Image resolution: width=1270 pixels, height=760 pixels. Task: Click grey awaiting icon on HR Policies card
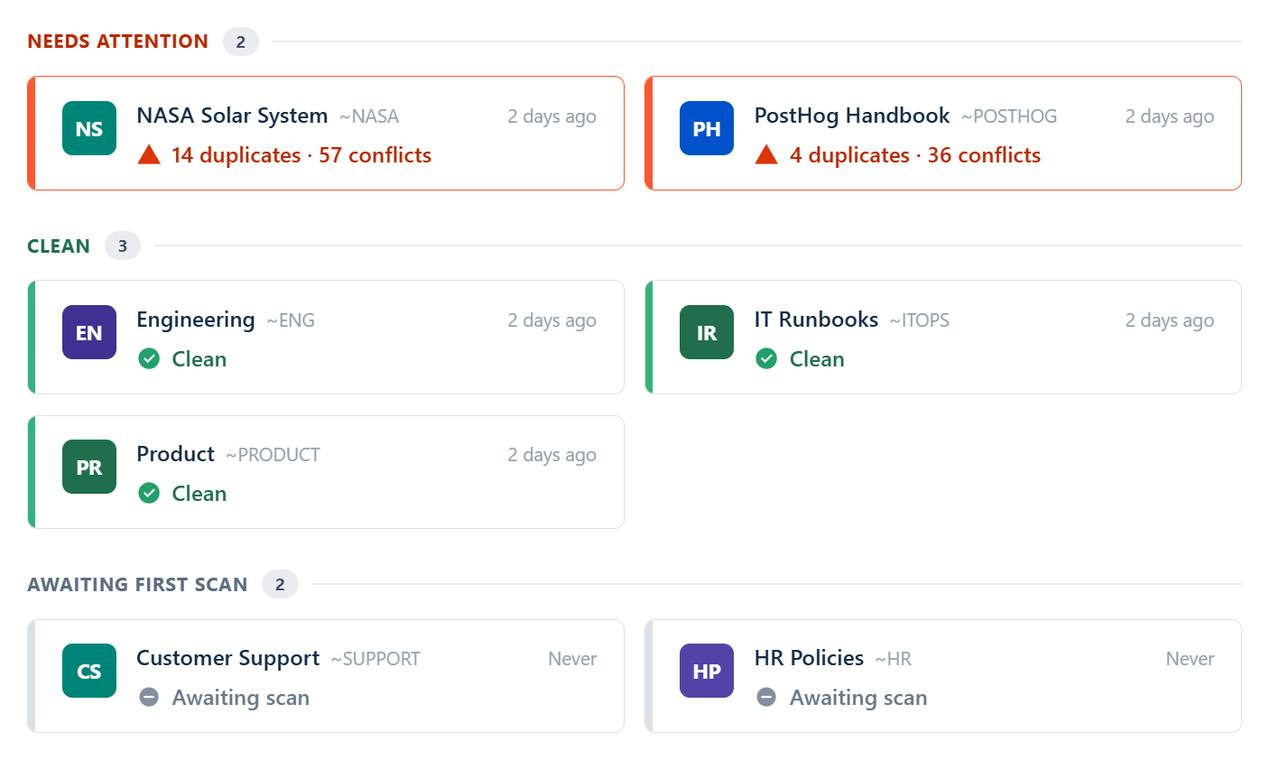coord(766,697)
